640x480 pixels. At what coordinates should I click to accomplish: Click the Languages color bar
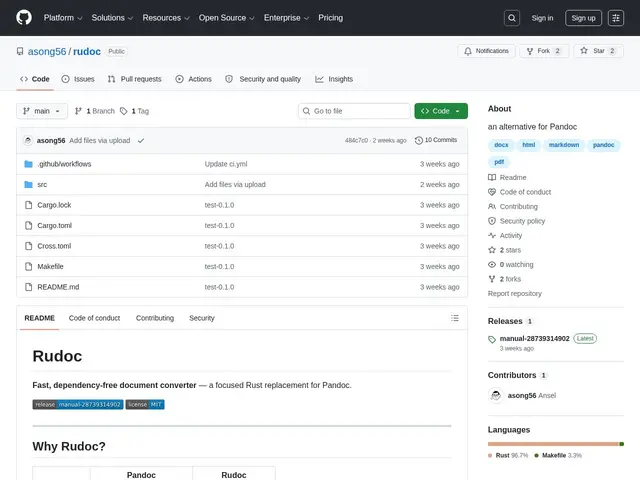pyautogui.click(x=556, y=444)
